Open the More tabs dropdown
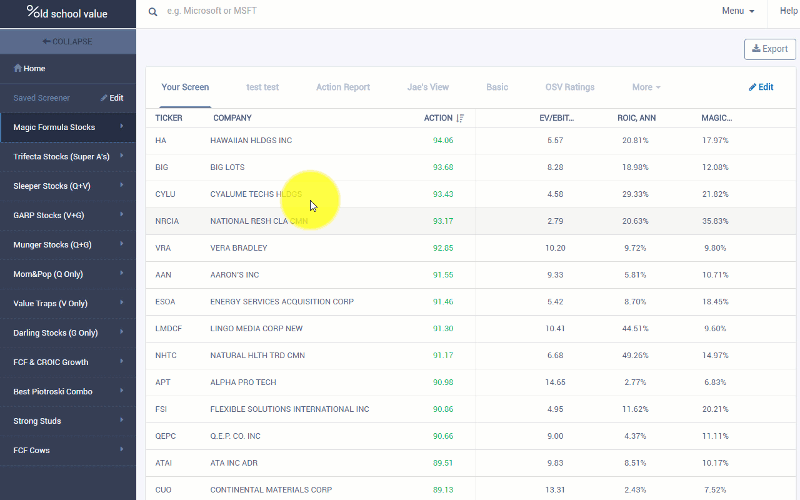Screen dimensions: 800x500 tap(646, 87)
